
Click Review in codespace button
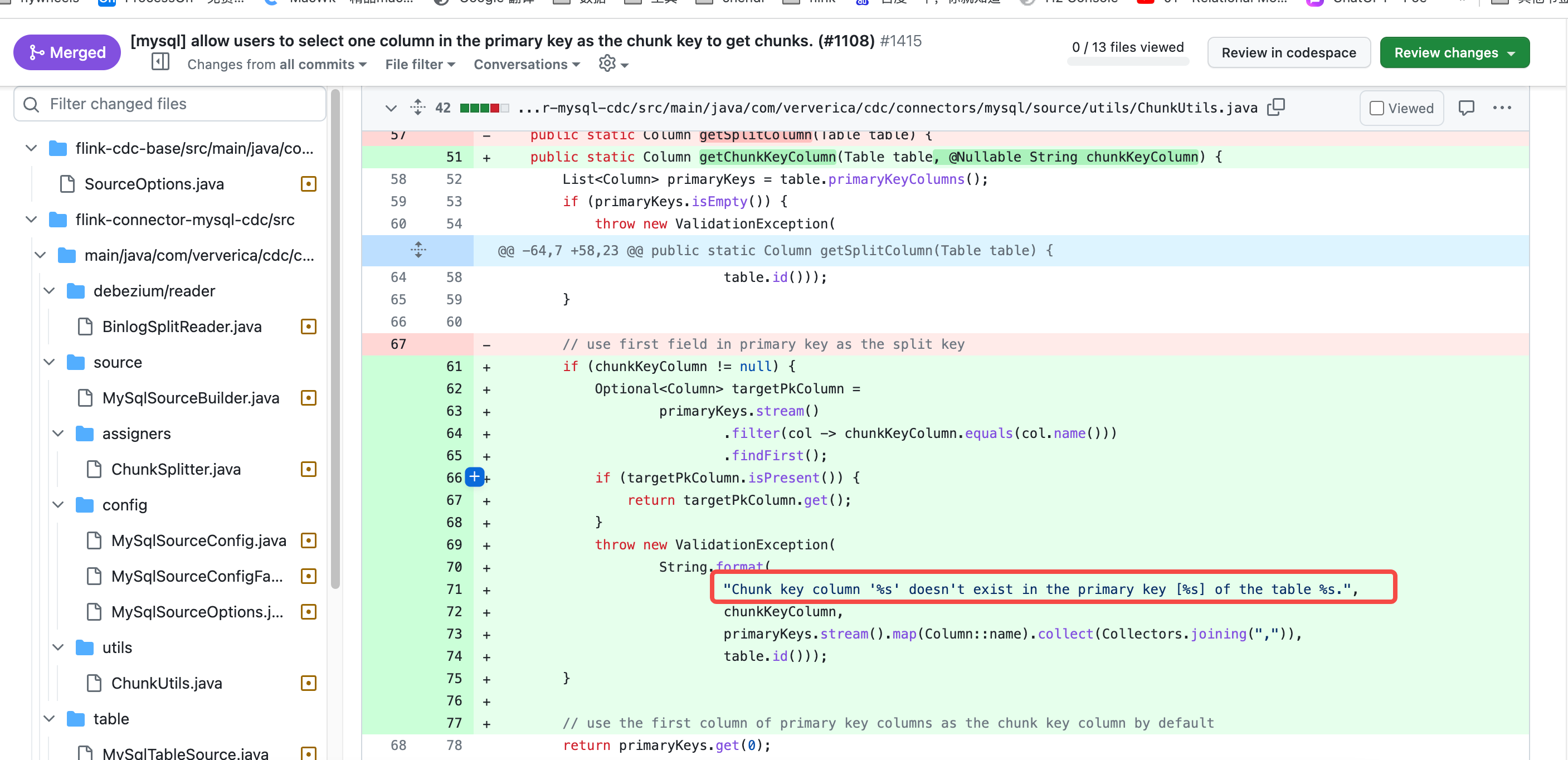click(1288, 53)
